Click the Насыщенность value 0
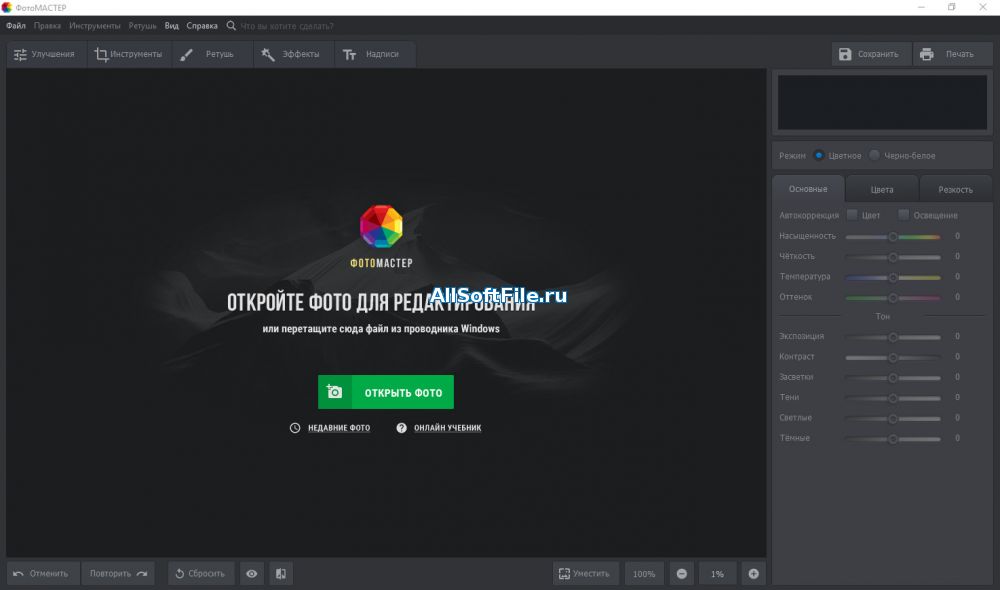Viewport: 1000px width, 590px height. coord(957,236)
